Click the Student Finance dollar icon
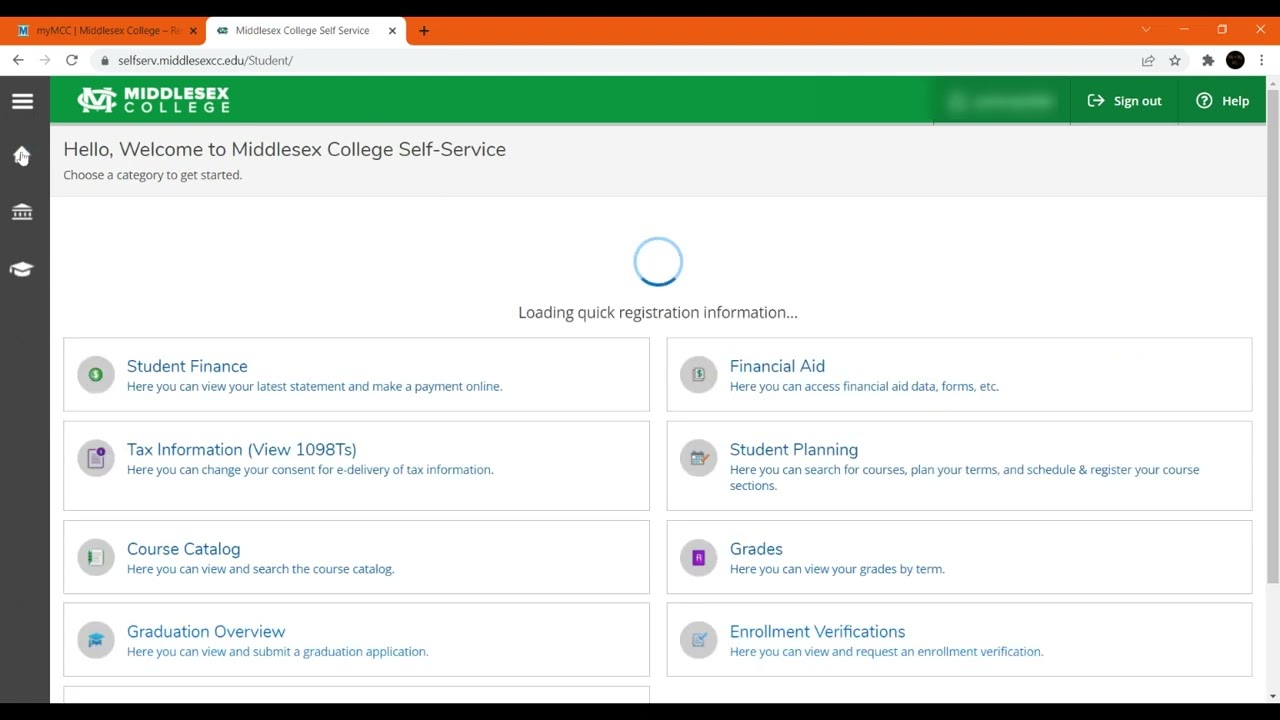The image size is (1280, 720). point(96,375)
